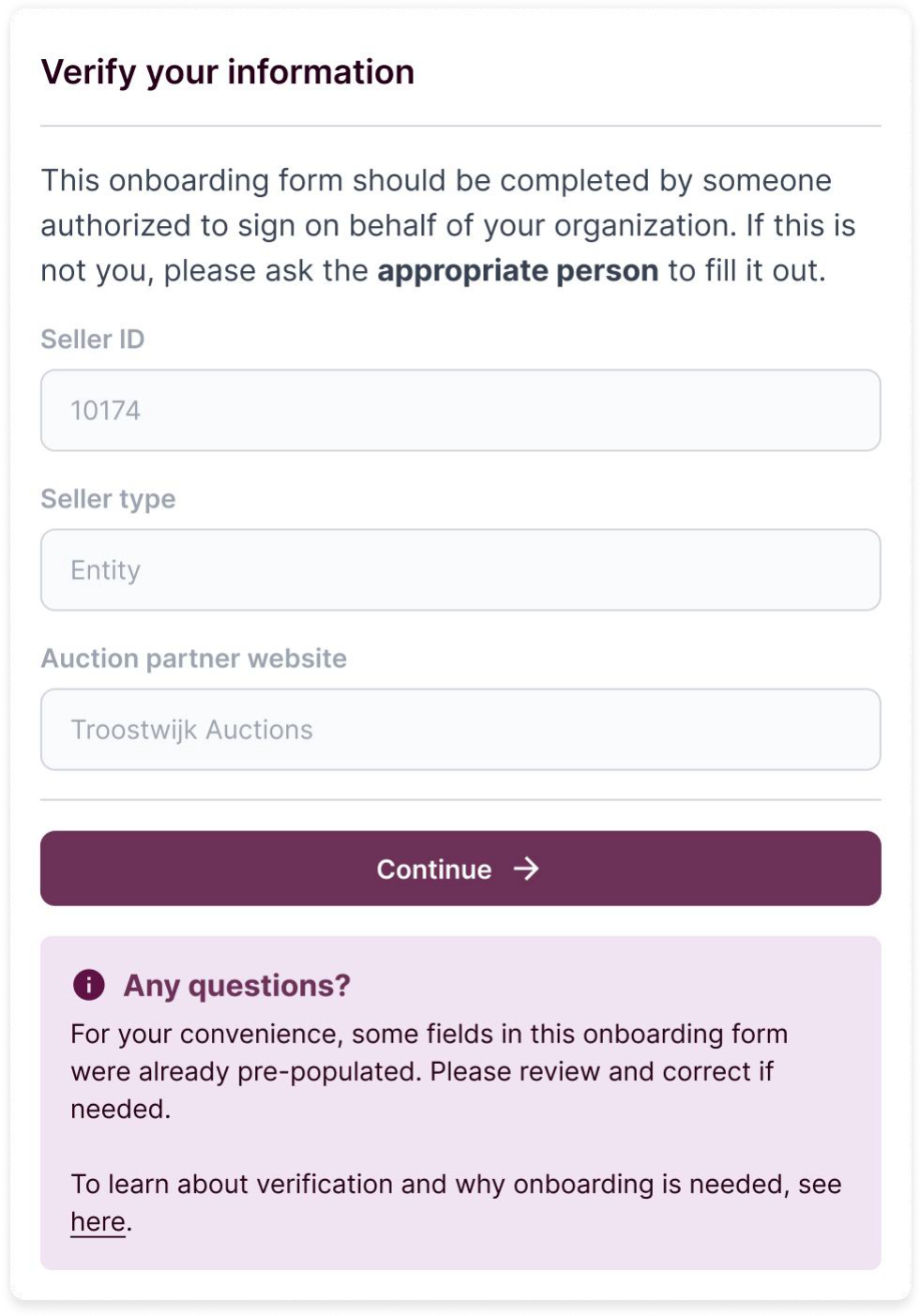Click the intro sentence starting 'This onboarding form'

pyautogui.click(x=435, y=180)
